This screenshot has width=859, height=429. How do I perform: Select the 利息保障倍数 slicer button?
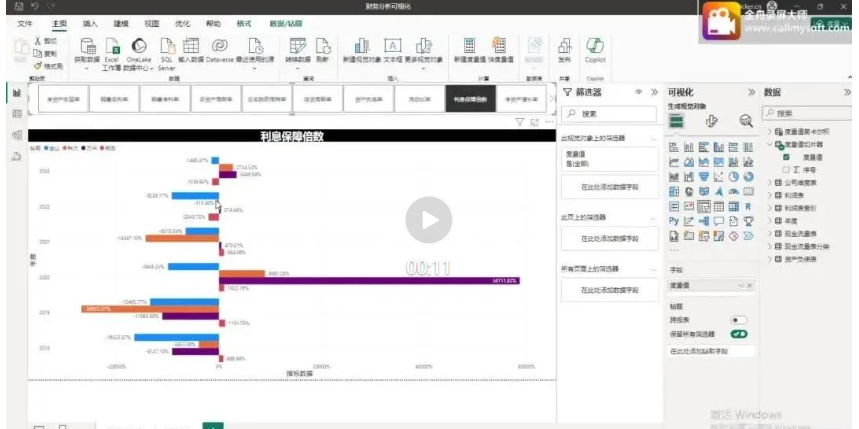coord(471,99)
